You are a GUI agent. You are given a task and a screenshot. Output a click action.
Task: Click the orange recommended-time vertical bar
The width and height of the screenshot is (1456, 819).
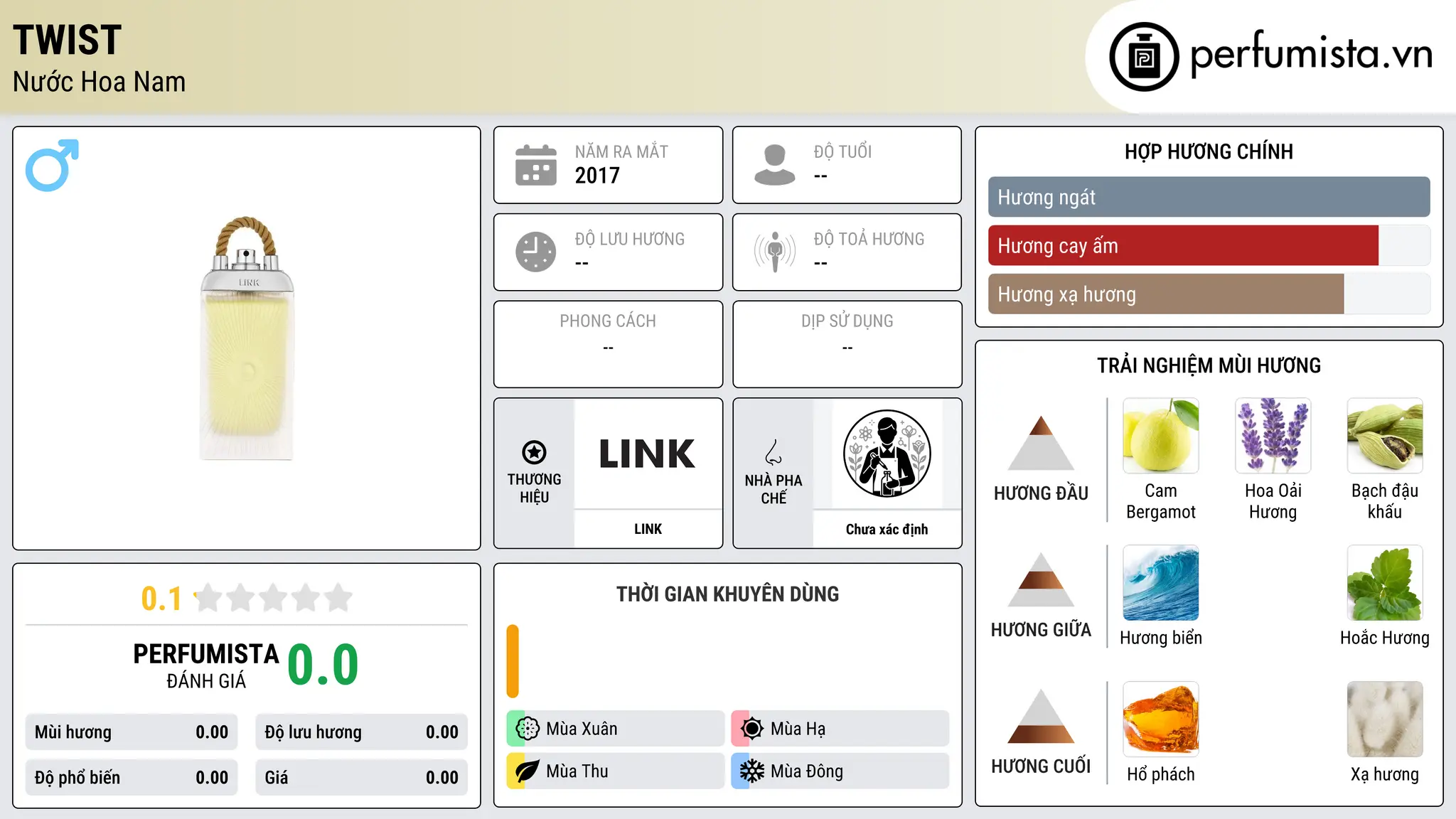513,661
